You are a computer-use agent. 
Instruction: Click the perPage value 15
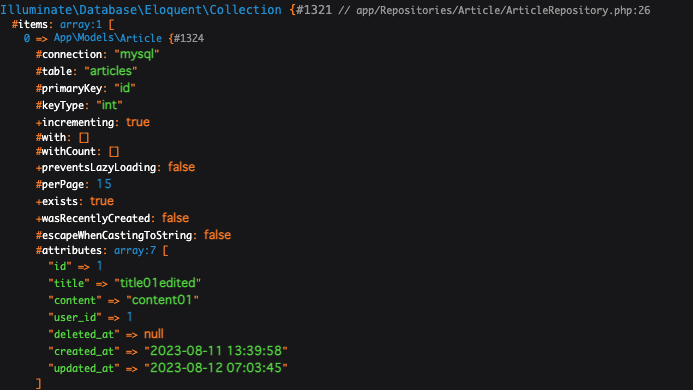pyautogui.click(x=104, y=184)
